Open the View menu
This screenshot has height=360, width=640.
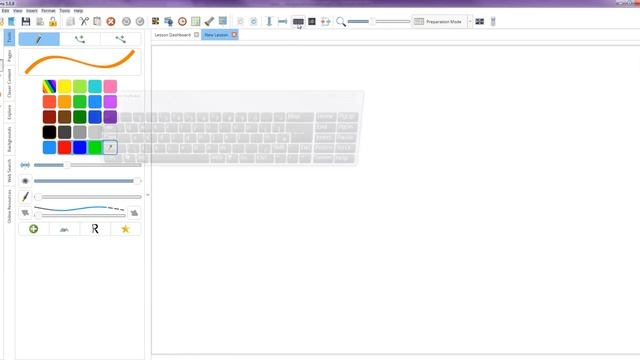[18, 11]
